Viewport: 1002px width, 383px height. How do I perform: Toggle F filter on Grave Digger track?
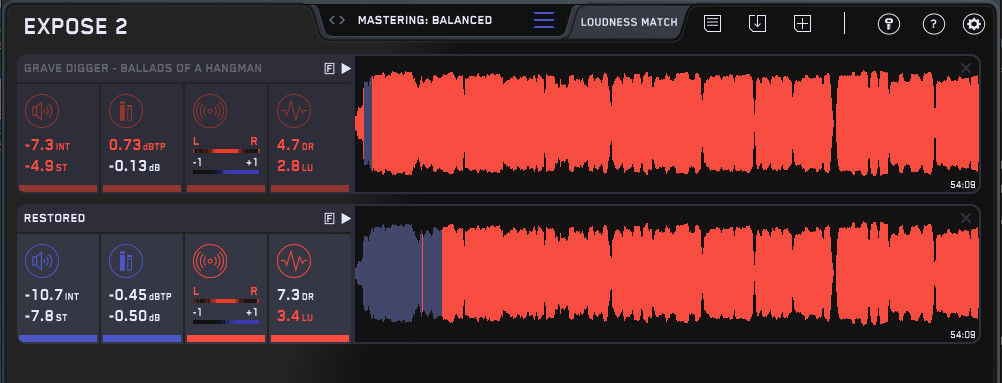[329, 68]
